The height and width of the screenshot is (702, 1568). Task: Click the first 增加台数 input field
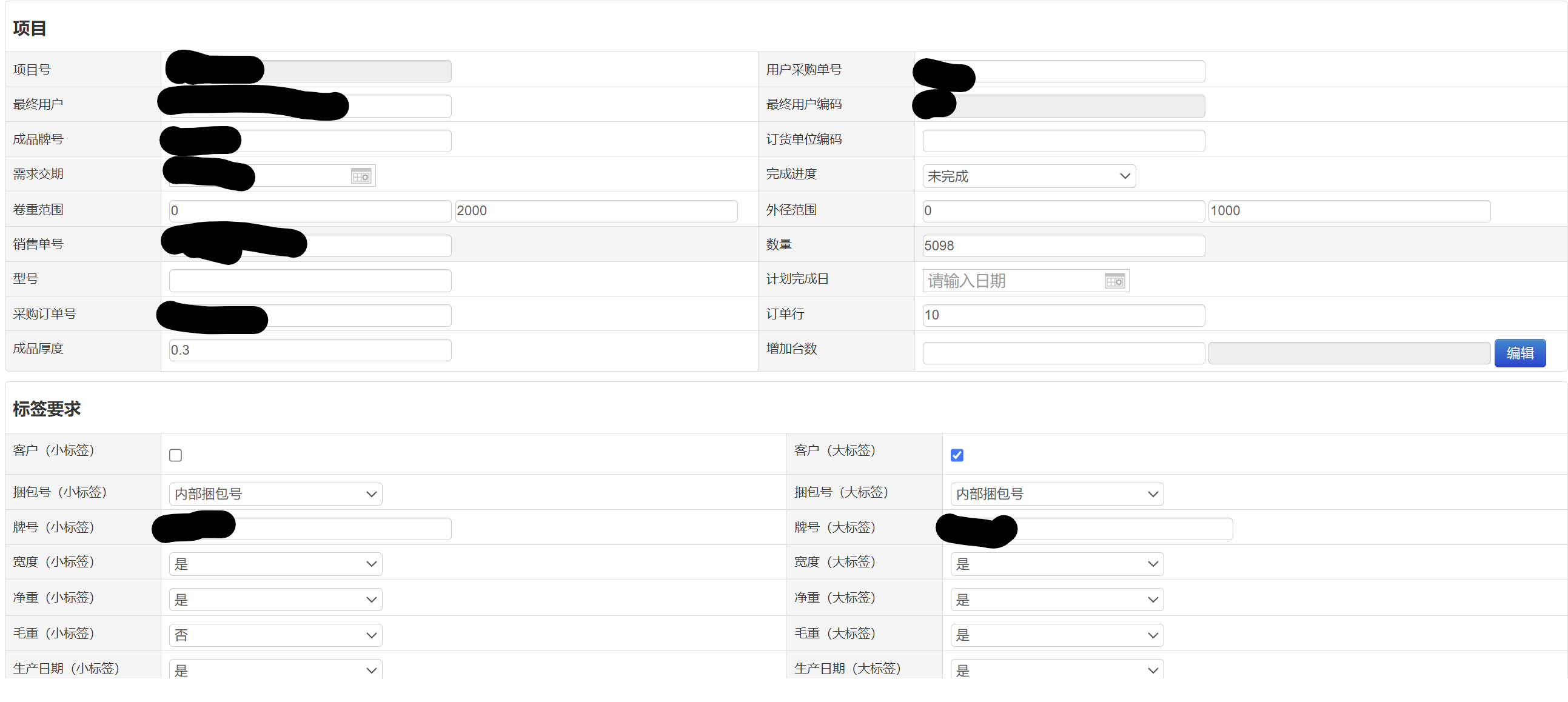[1064, 353]
